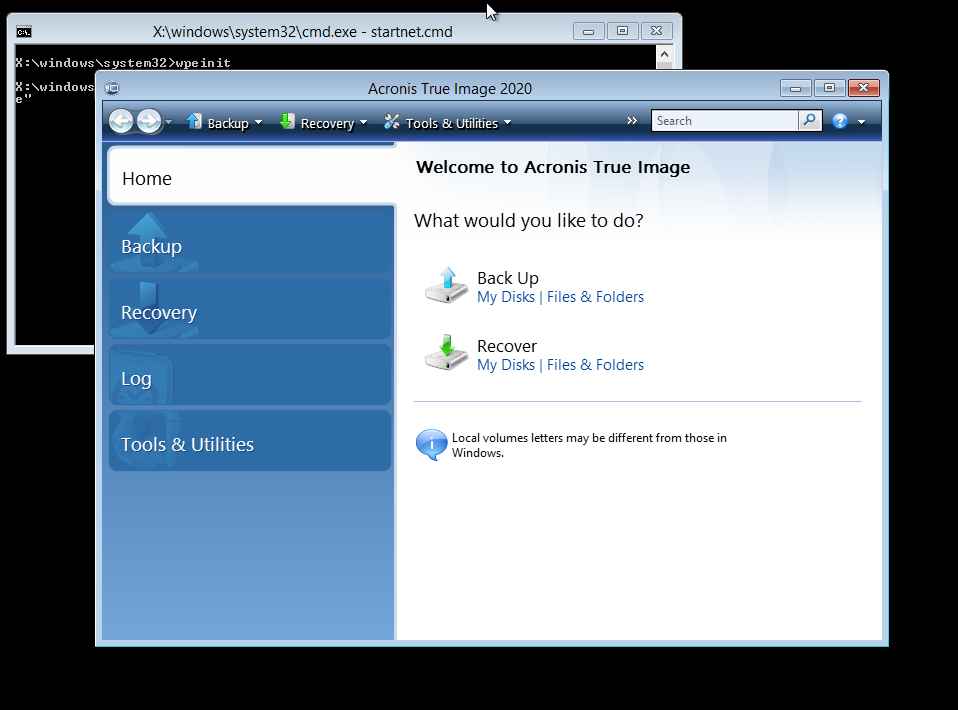Click the info bubble icon

pyautogui.click(x=431, y=444)
